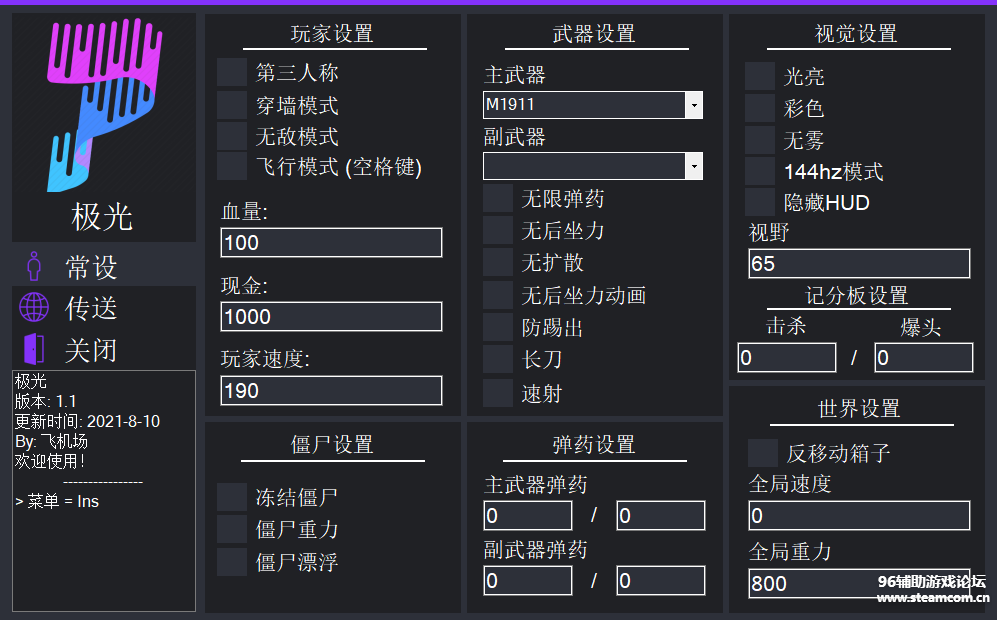
Task: Open the 传送 teleport tab
Action: pos(91,309)
